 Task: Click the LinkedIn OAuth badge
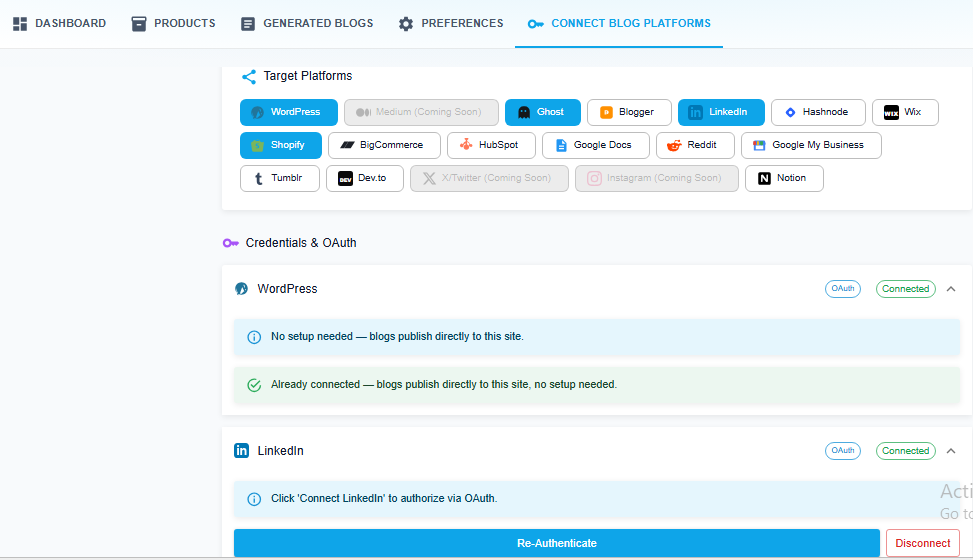(x=843, y=451)
